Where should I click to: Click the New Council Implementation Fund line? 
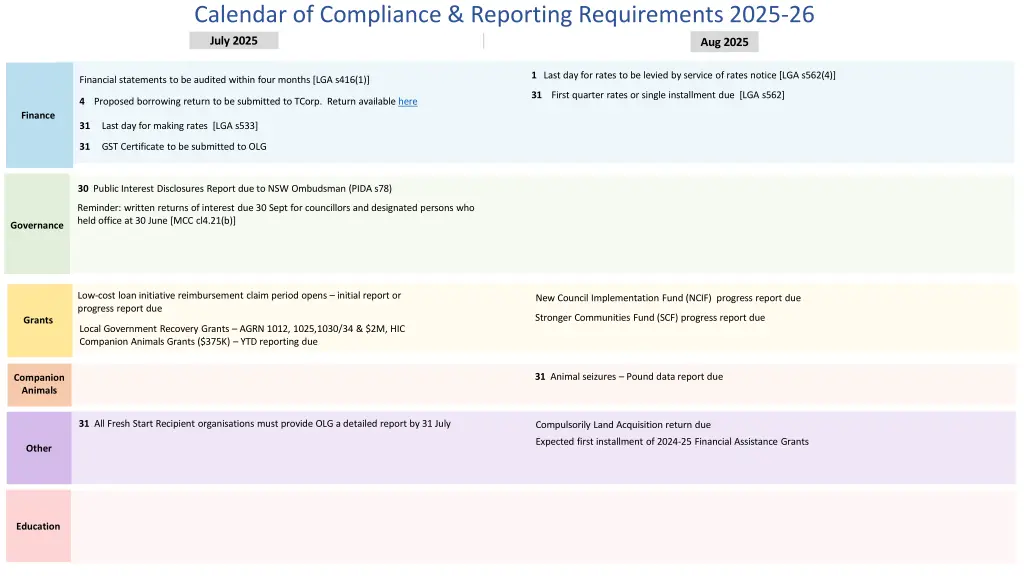668,298
